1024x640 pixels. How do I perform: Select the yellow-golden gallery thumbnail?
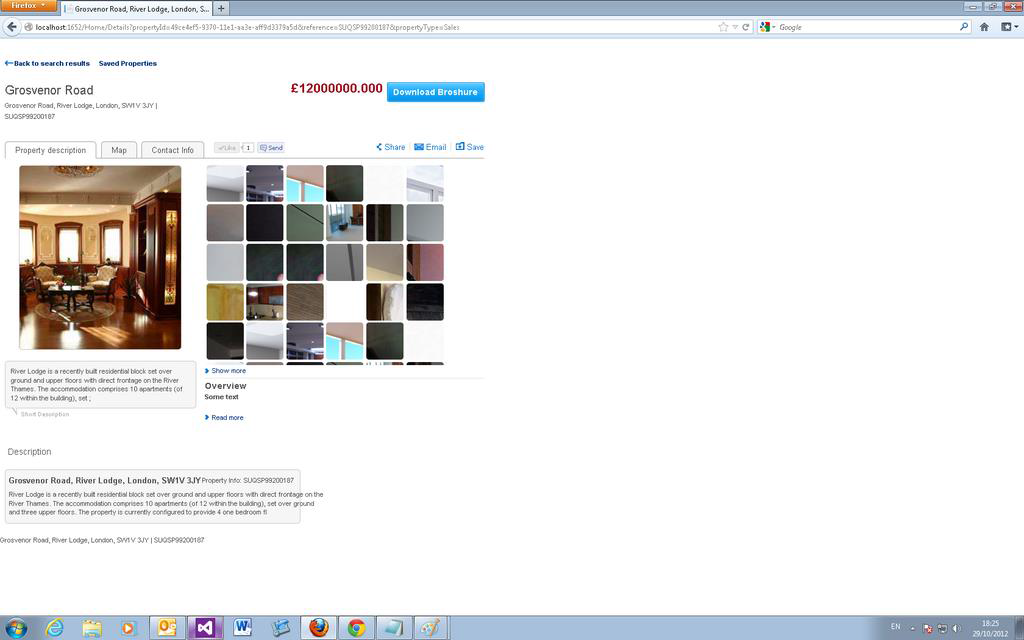(225, 302)
